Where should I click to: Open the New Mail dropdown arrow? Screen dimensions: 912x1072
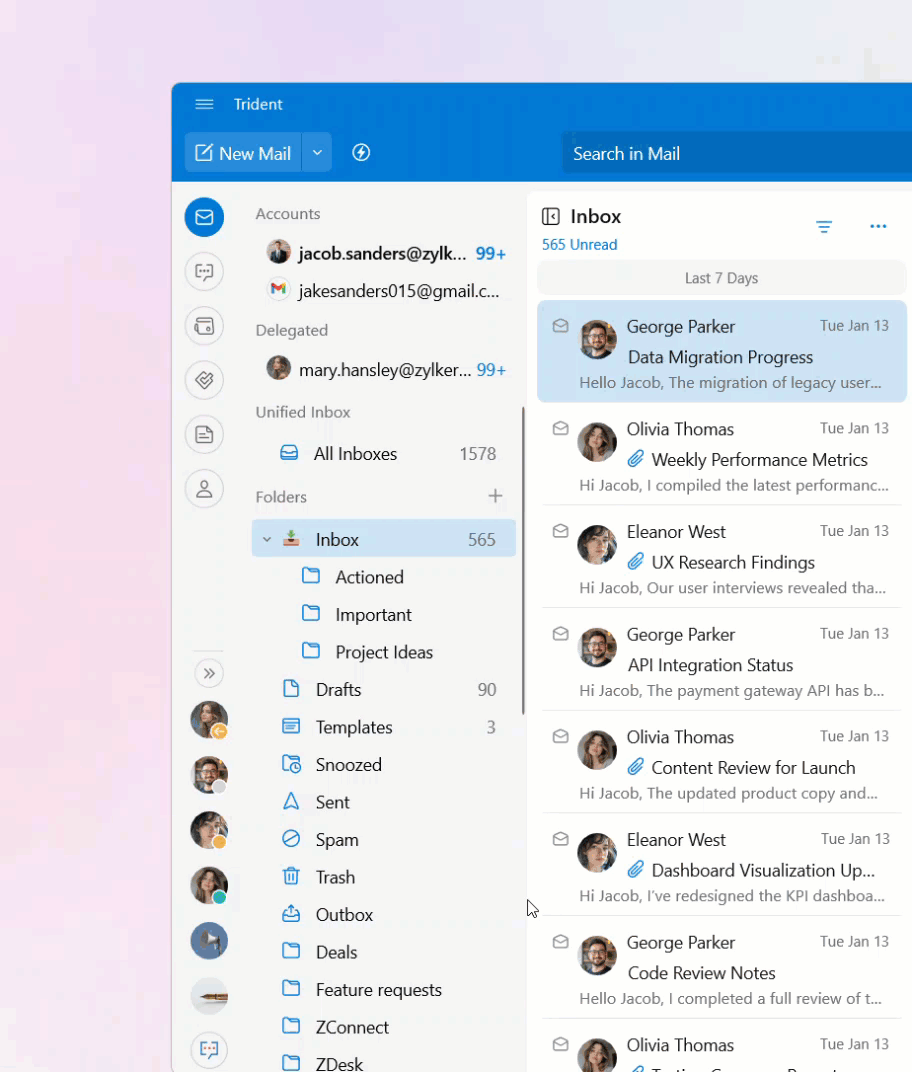coord(317,153)
